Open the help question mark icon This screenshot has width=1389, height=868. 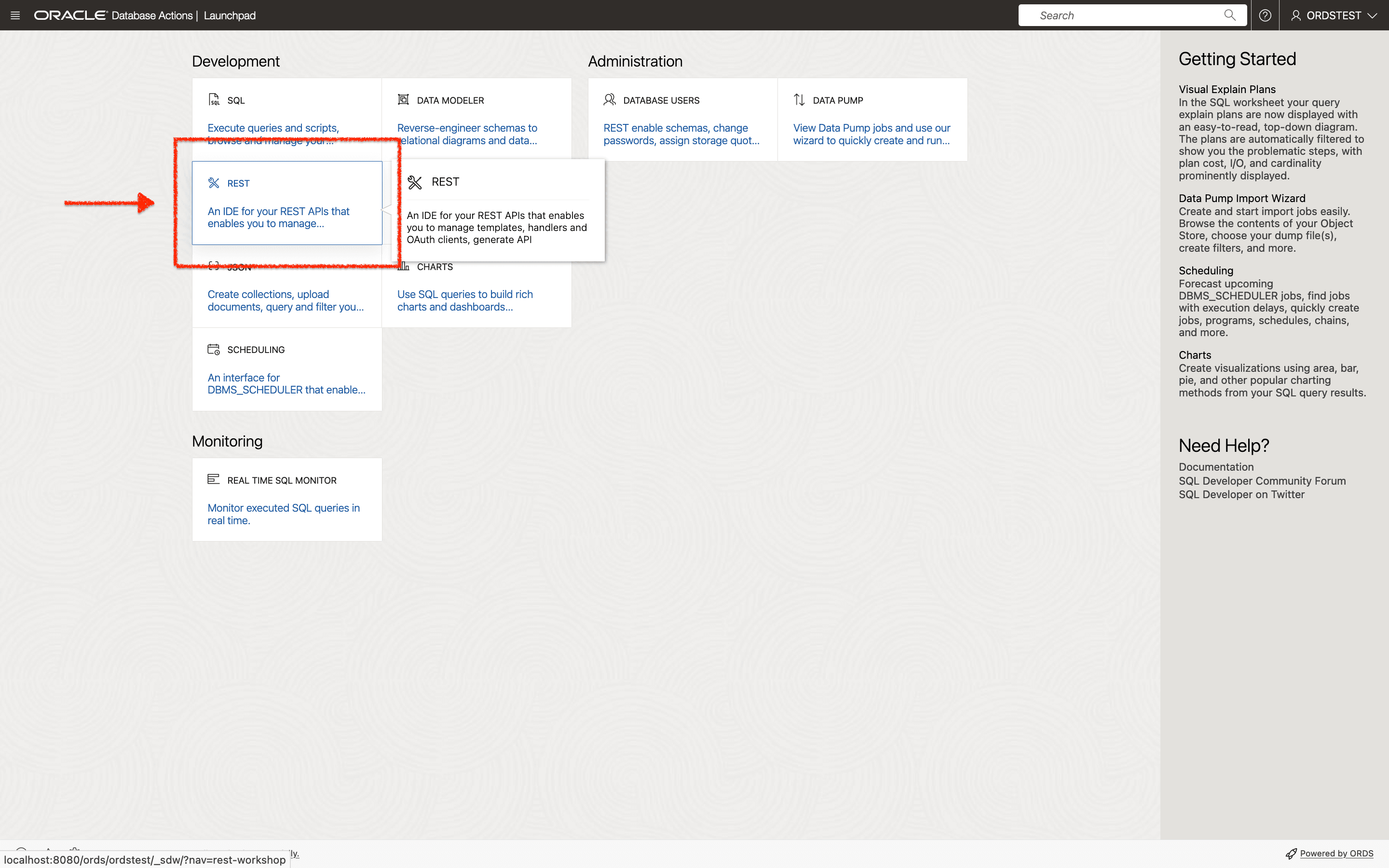(1265, 15)
